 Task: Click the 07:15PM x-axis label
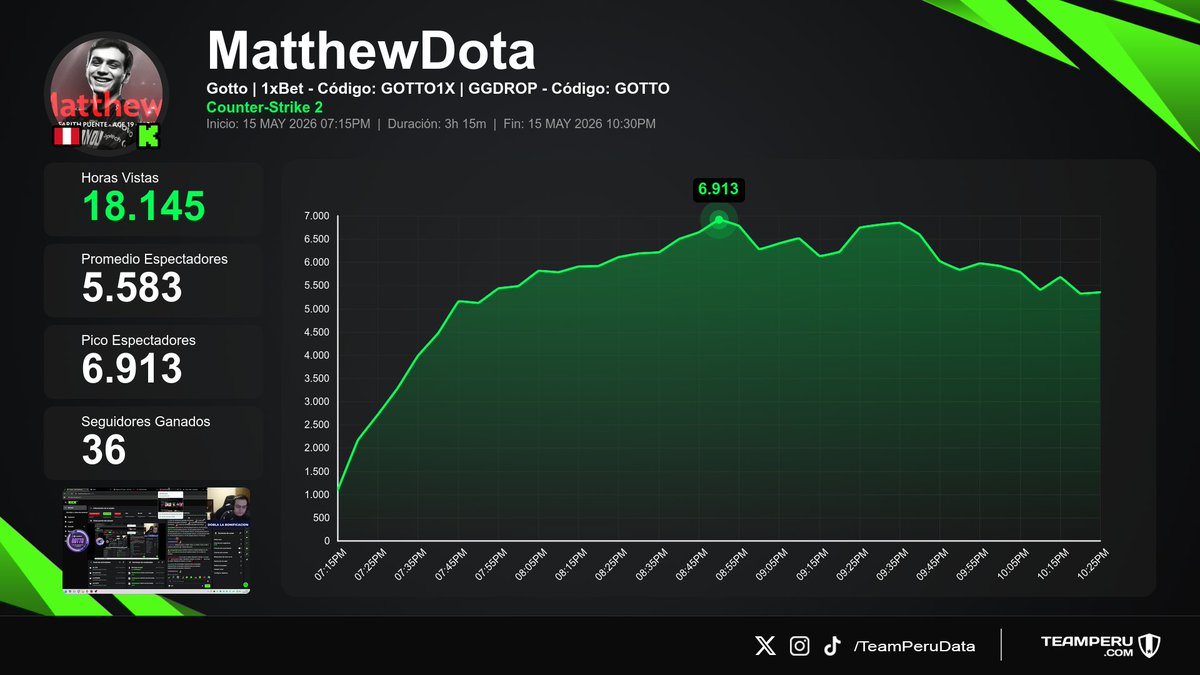tap(330, 565)
